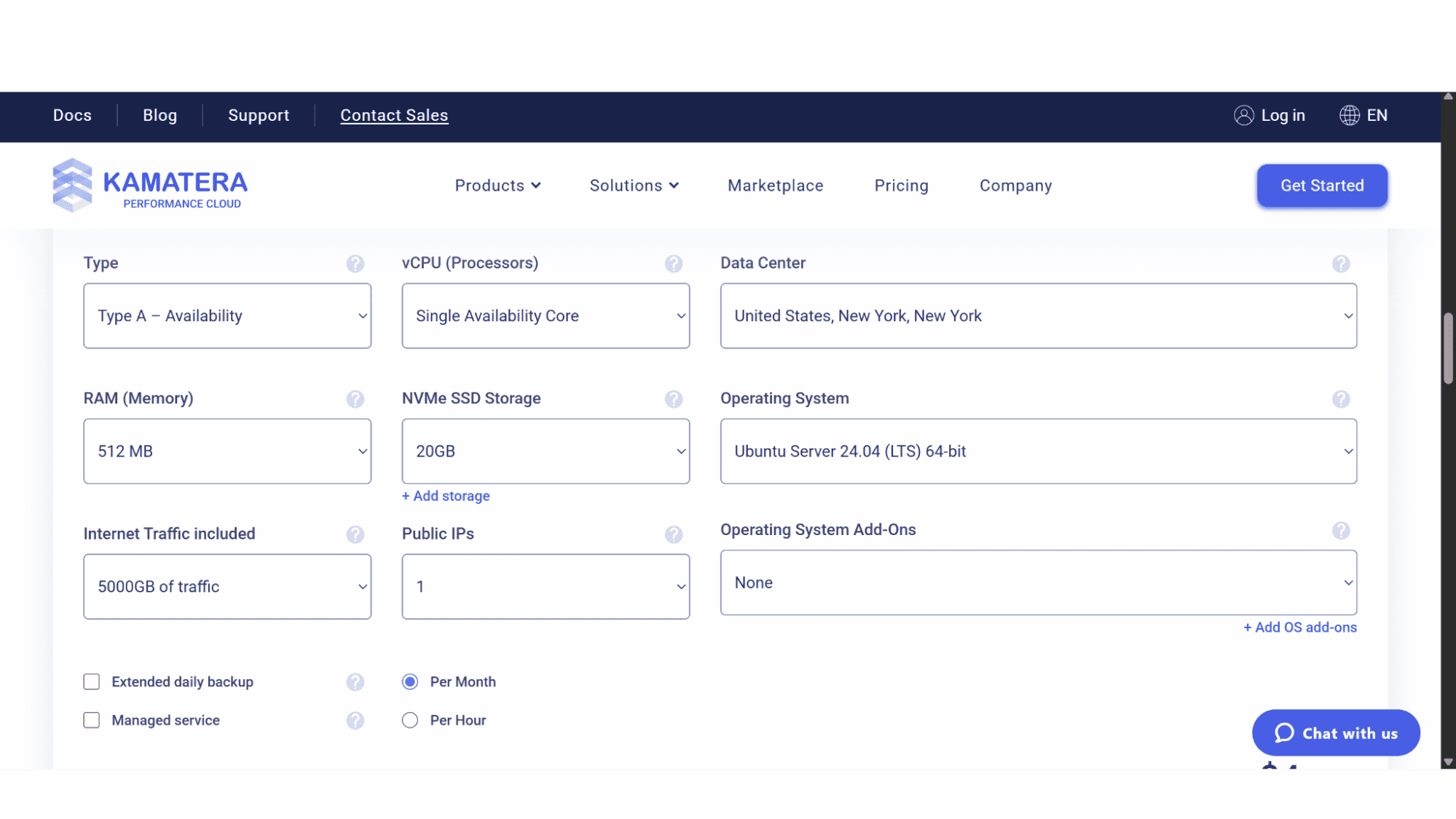Expand the Products menu
Image resolution: width=1456 pixels, height=819 pixels.
coord(497,186)
